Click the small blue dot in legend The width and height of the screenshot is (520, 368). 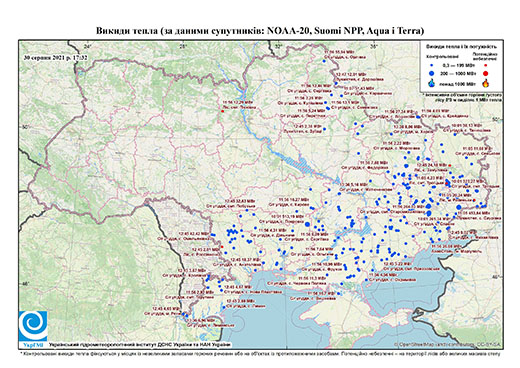pos(432,65)
